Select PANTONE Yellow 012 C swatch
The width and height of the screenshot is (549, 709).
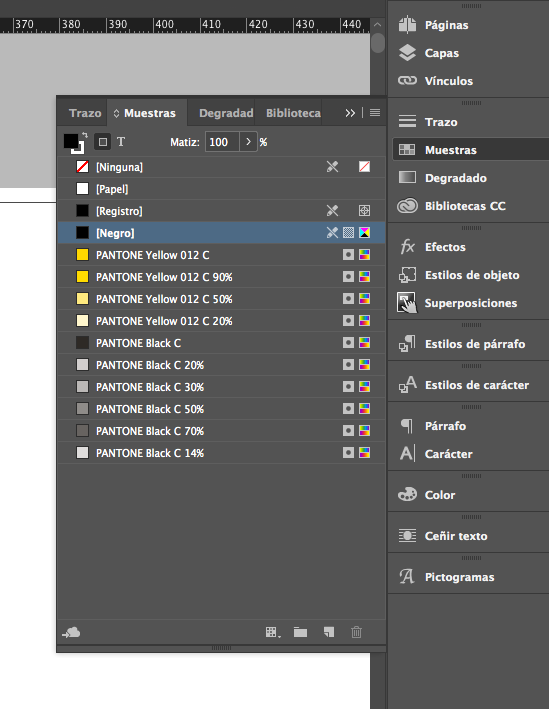click(x=222, y=255)
